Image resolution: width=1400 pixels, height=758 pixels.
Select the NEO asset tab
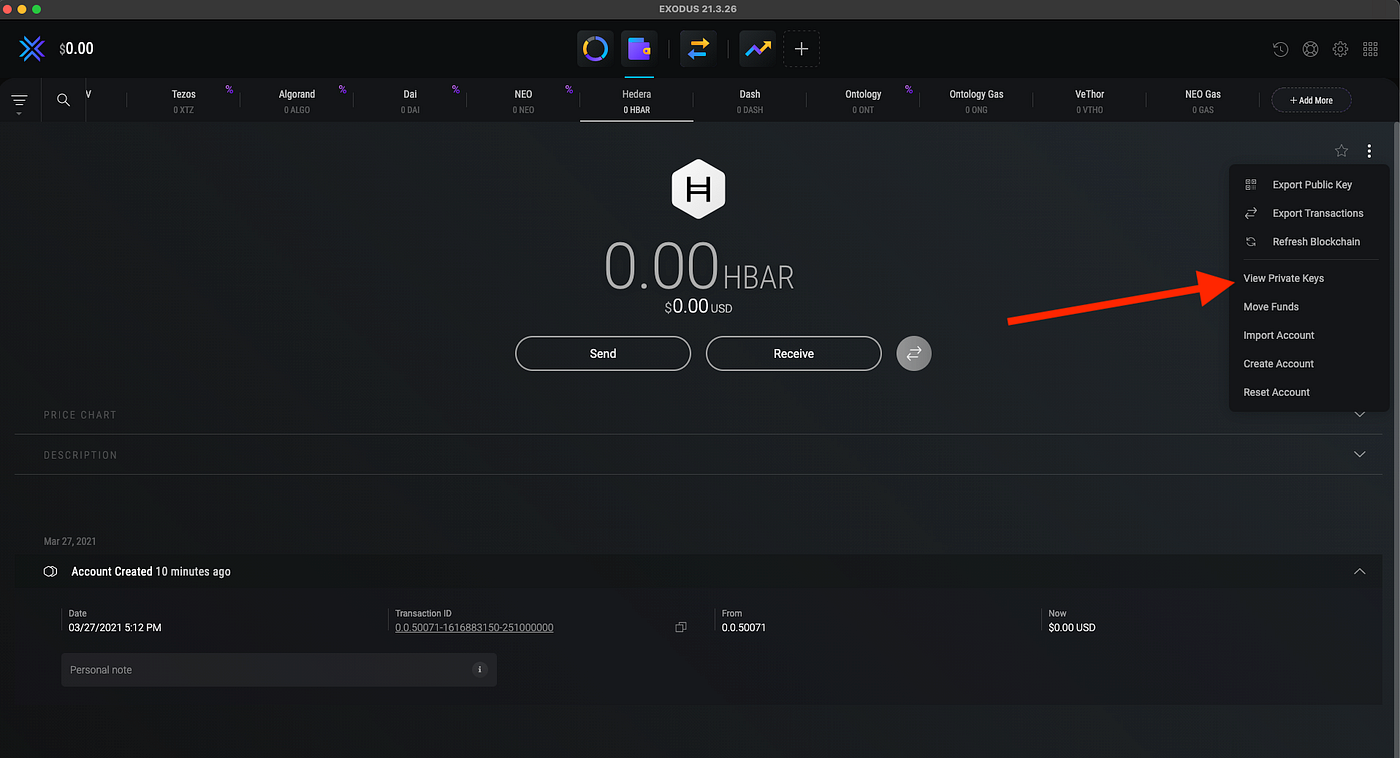point(523,101)
